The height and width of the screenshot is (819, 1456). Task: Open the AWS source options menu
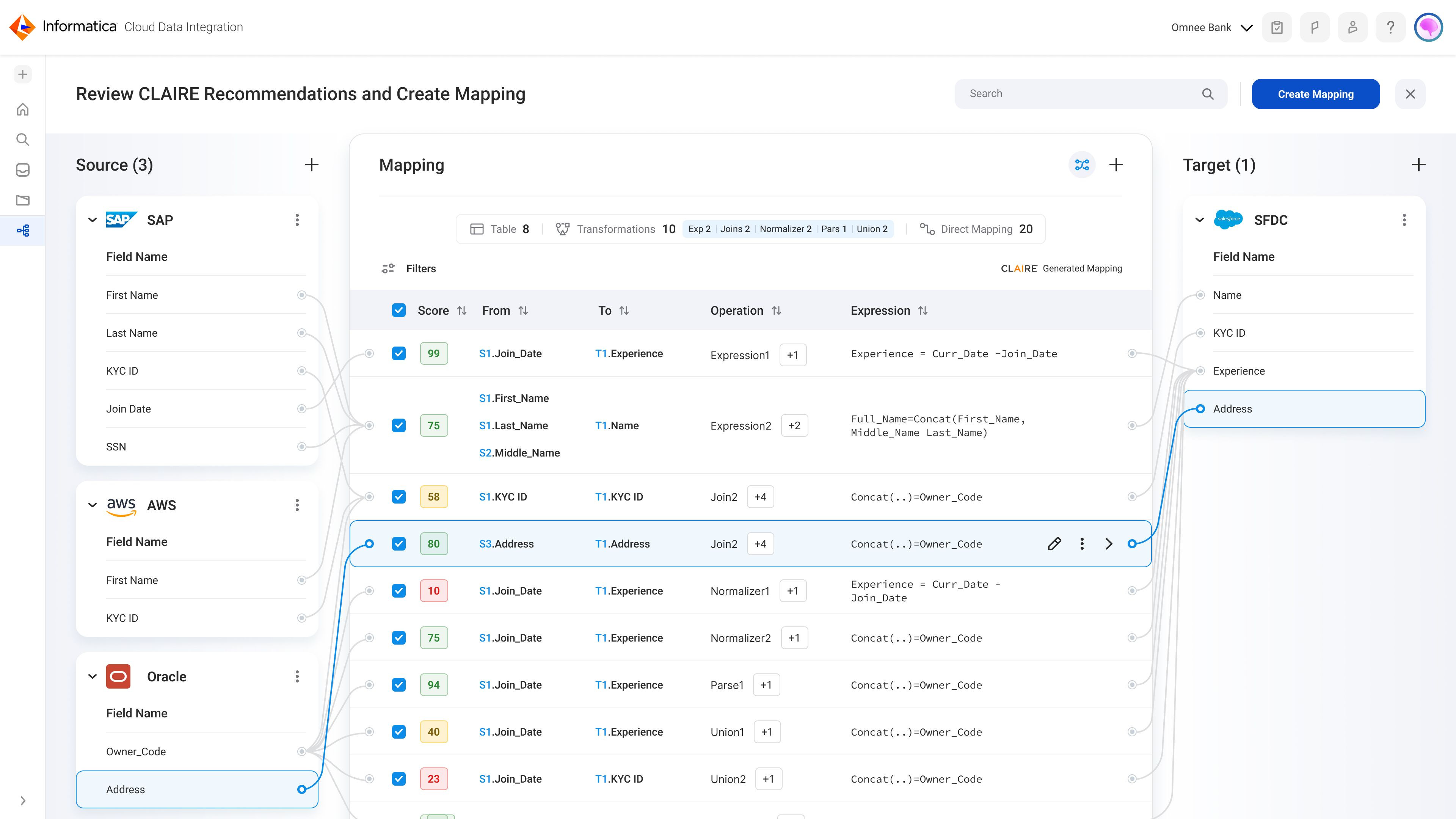coord(297,505)
